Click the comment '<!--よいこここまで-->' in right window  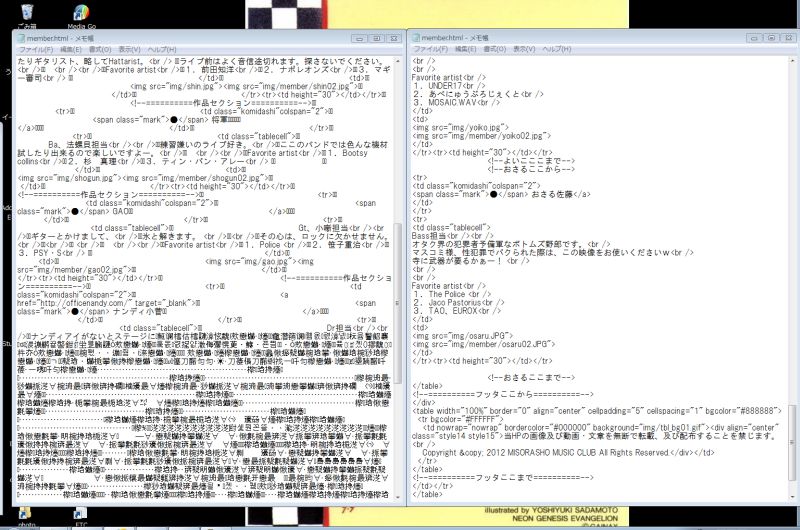[531, 161]
